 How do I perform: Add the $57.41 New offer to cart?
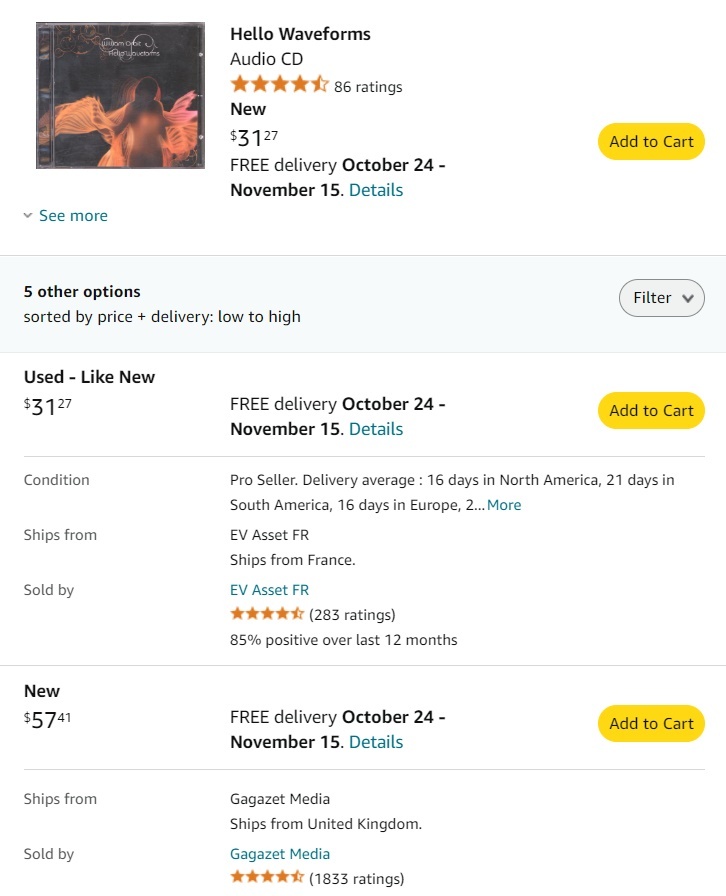(651, 724)
